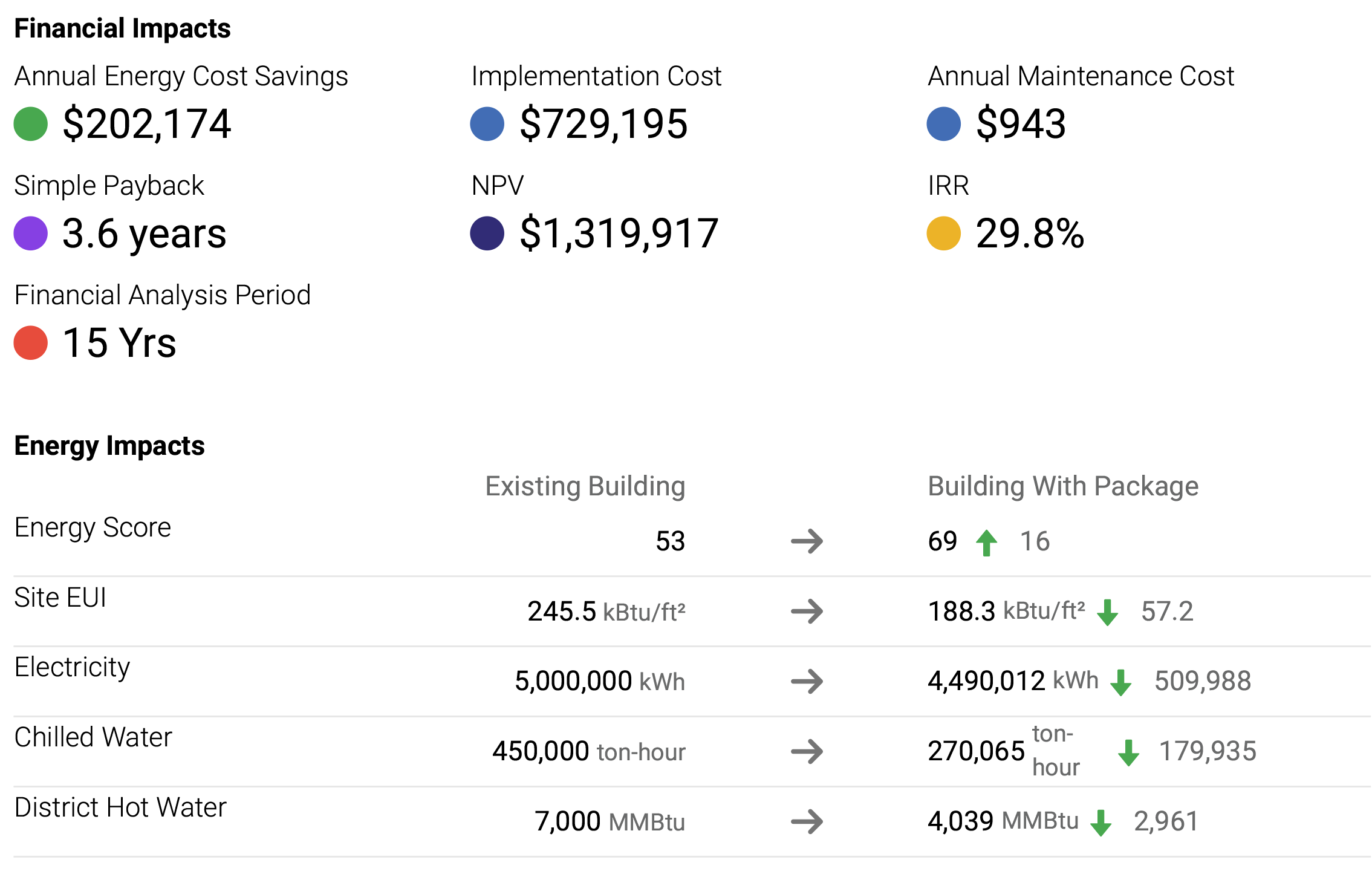Viewport: 1372px width, 874px height.
Task: Click the green down arrow in Site EUI row
Action: tap(1108, 612)
